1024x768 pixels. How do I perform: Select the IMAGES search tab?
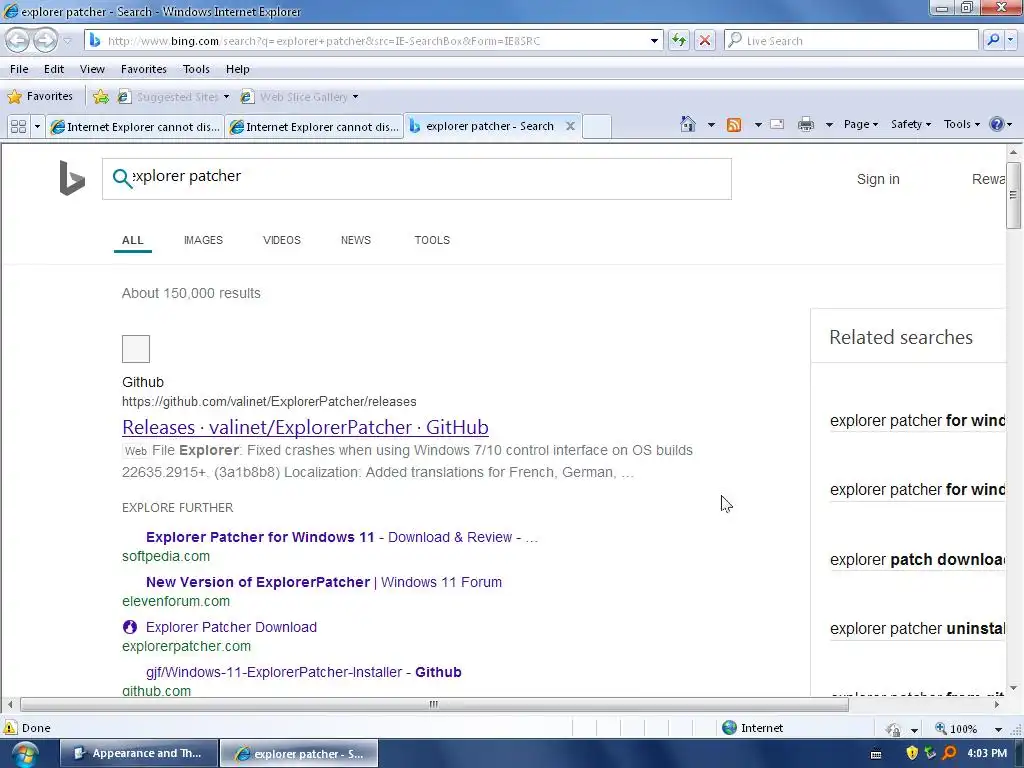(x=203, y=240)
